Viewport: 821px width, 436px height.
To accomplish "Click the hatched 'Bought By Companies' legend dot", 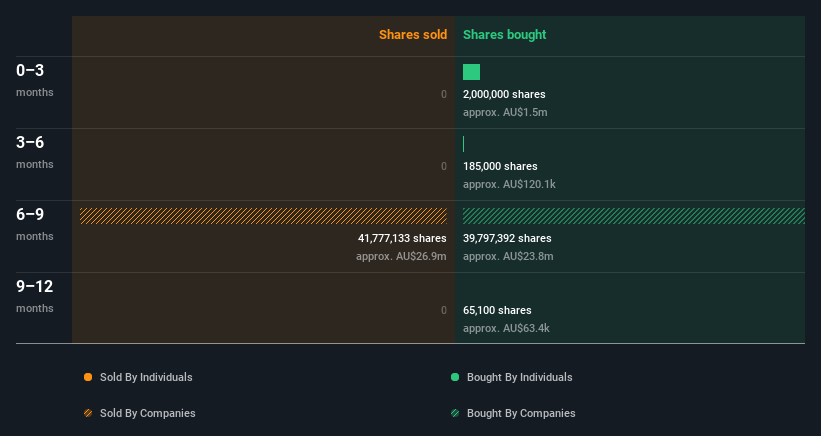I will coord(455,413).
